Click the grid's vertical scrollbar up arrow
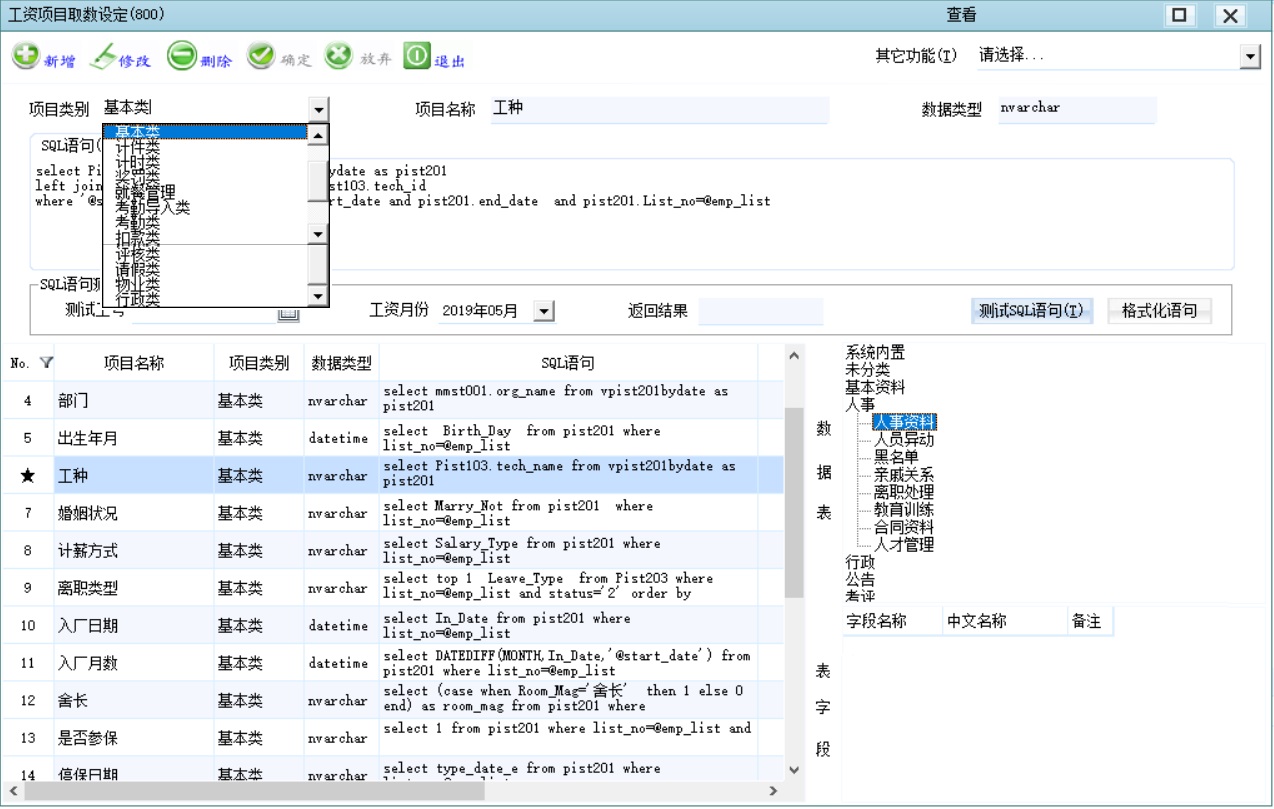The width and height of the screenshot is (1274, 809). [794, 355]
